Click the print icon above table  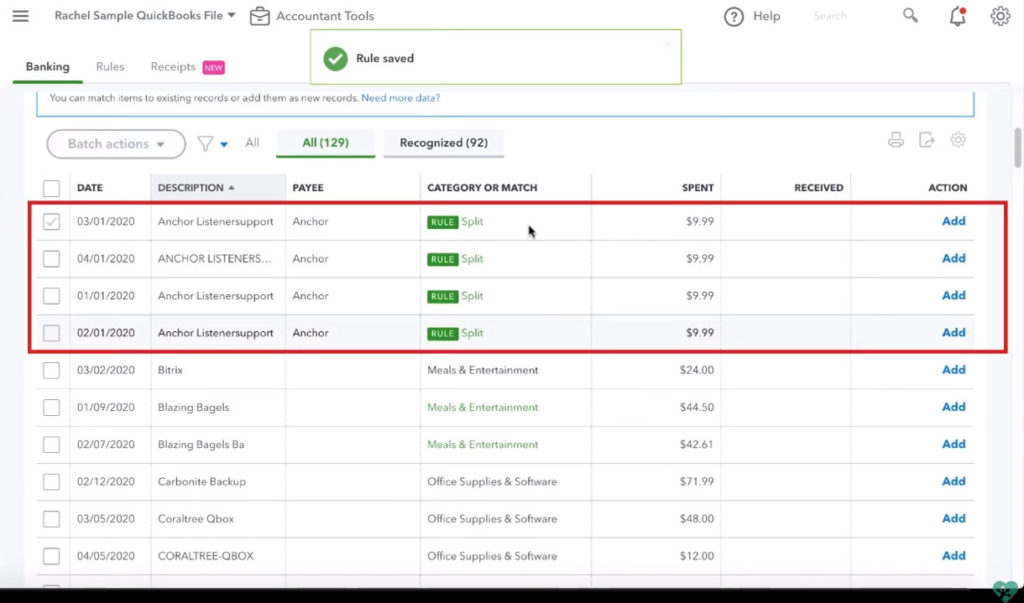[896, 141]
